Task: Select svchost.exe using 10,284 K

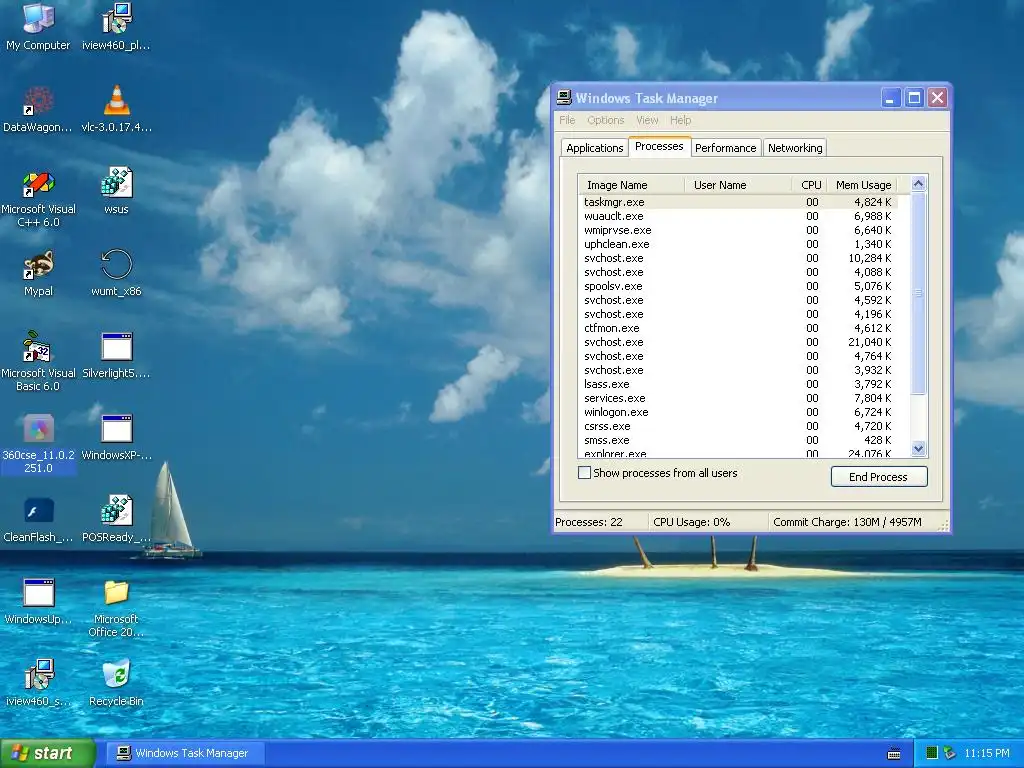Action: (738, 259)
